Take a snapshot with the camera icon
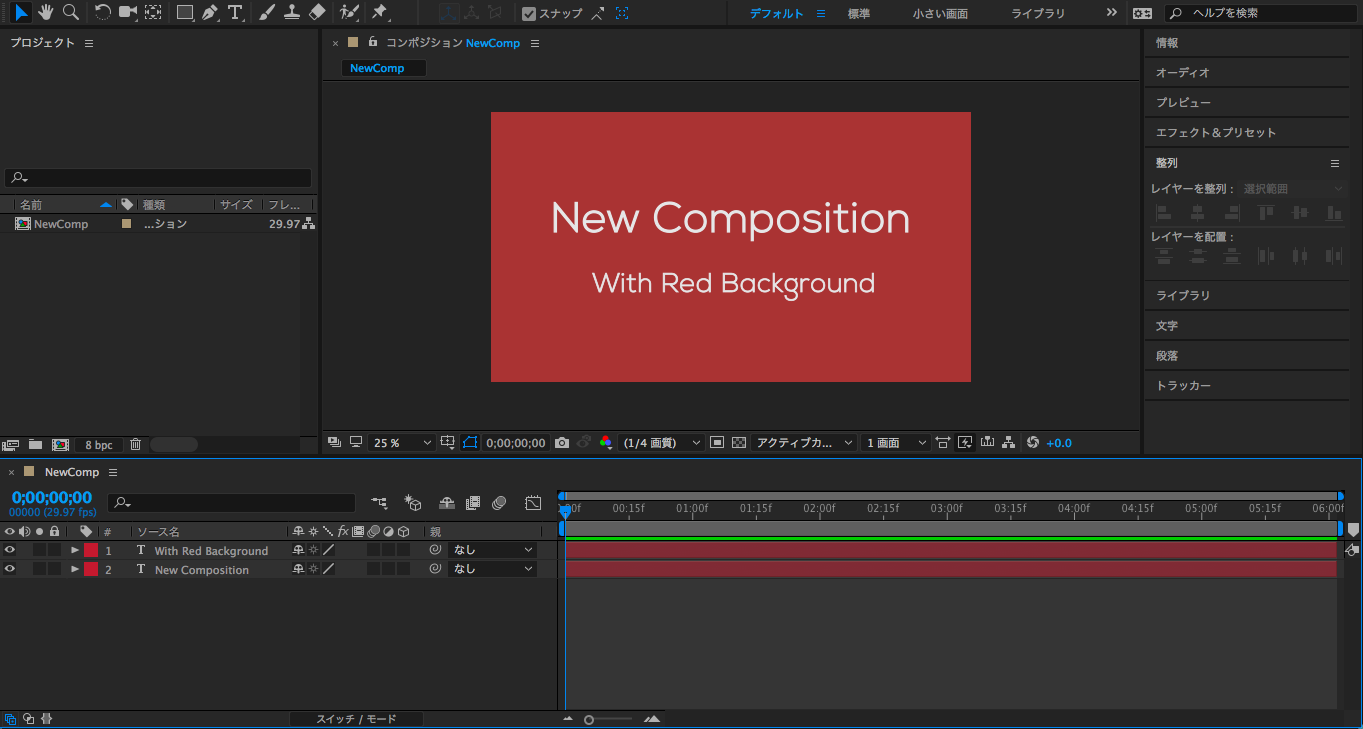The image size is (1363, 729). click(x=562, y=443)
